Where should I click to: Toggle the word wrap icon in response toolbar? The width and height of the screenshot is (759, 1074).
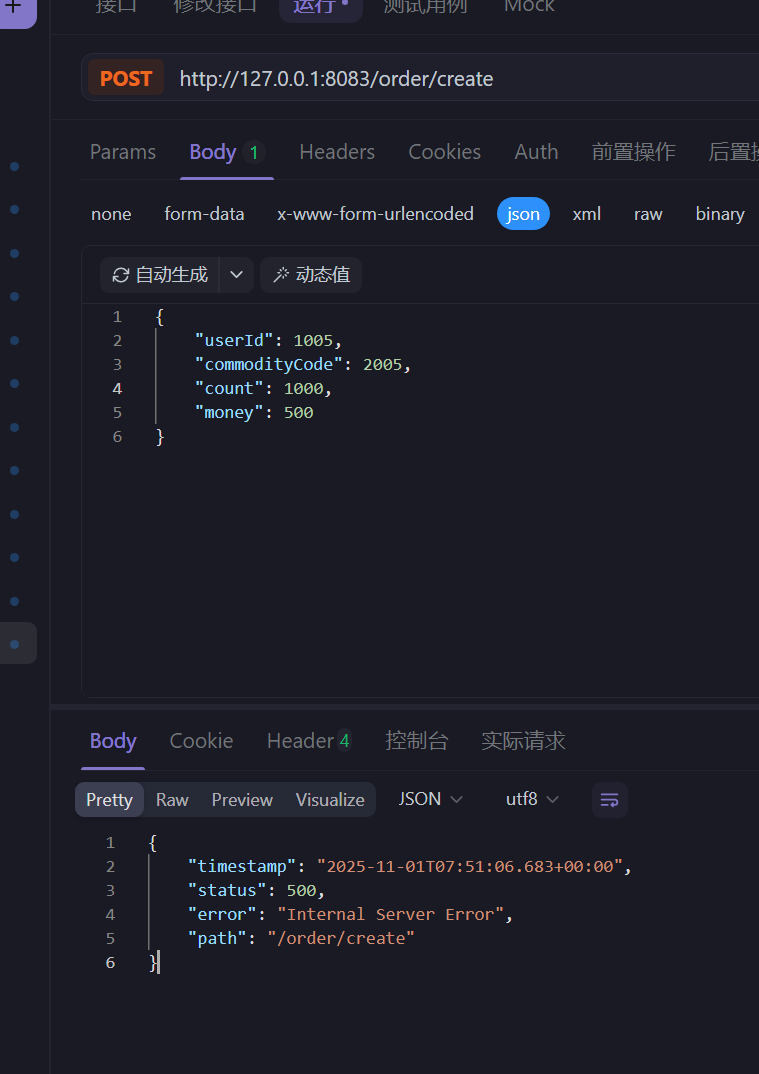(610, 799)
